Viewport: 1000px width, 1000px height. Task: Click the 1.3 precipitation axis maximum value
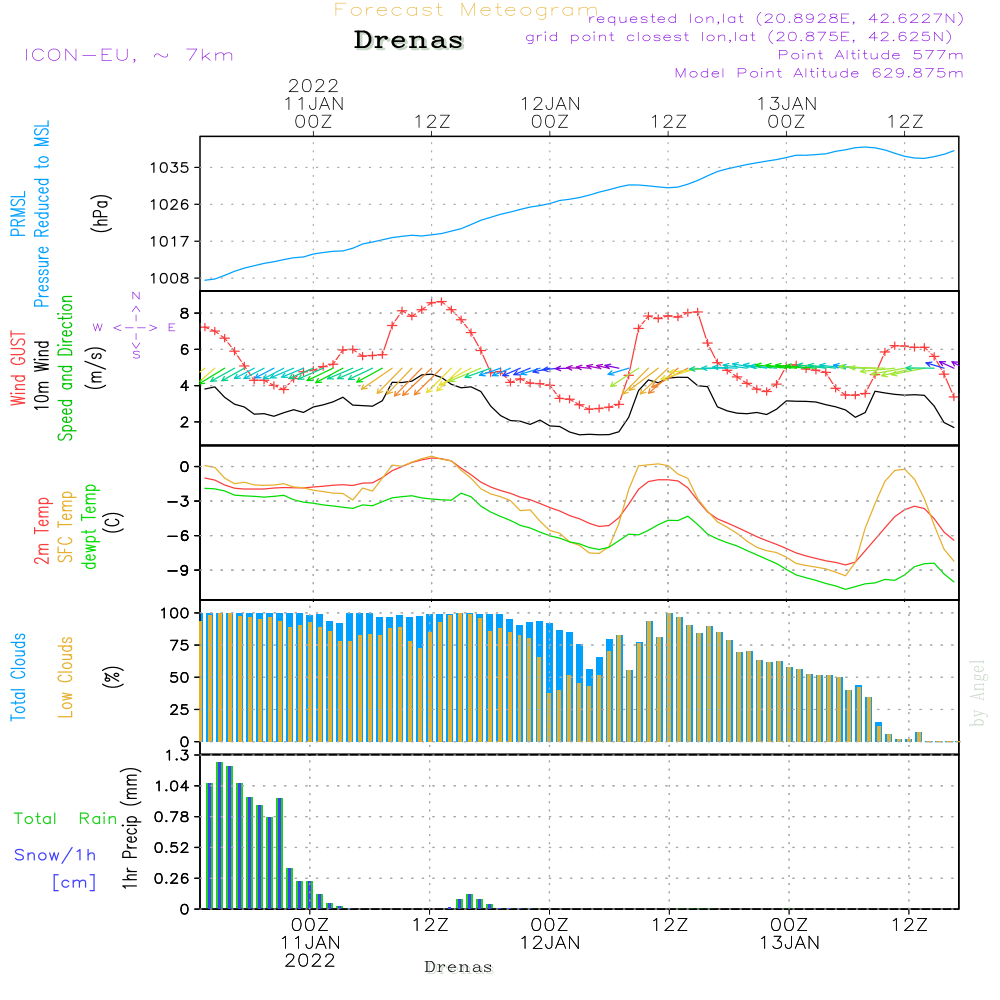point(177,756)
